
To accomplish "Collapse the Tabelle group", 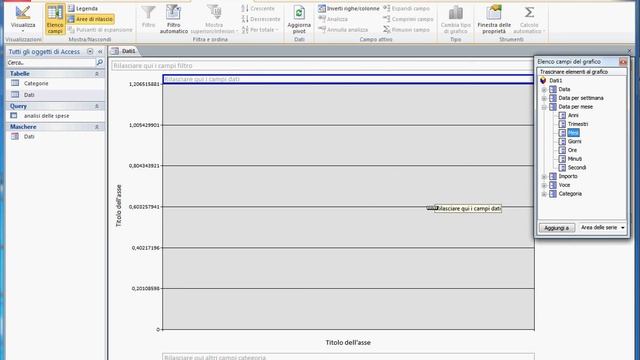I will [x=97, y=74].
